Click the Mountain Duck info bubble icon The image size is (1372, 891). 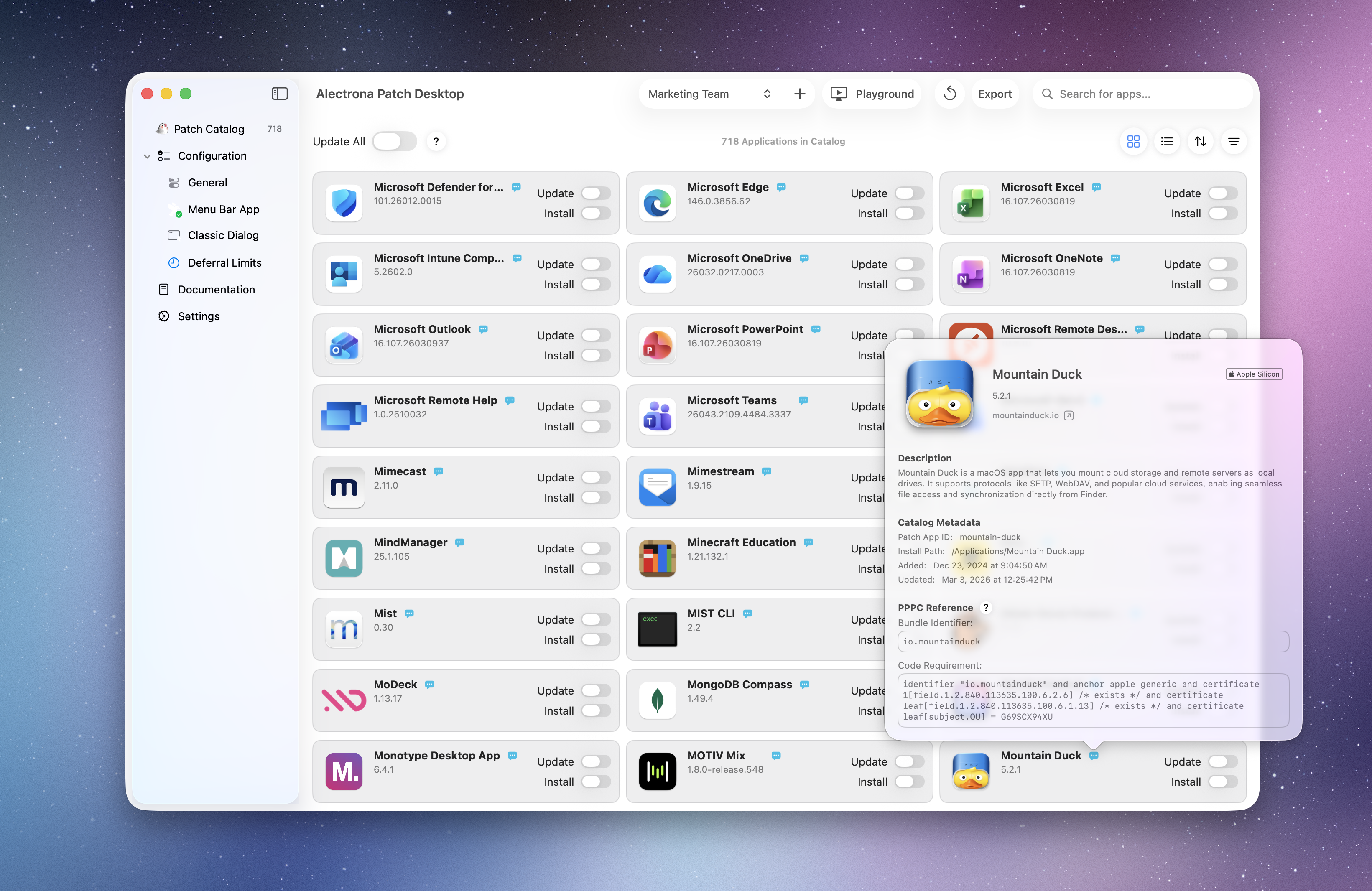coord(1094,756)
